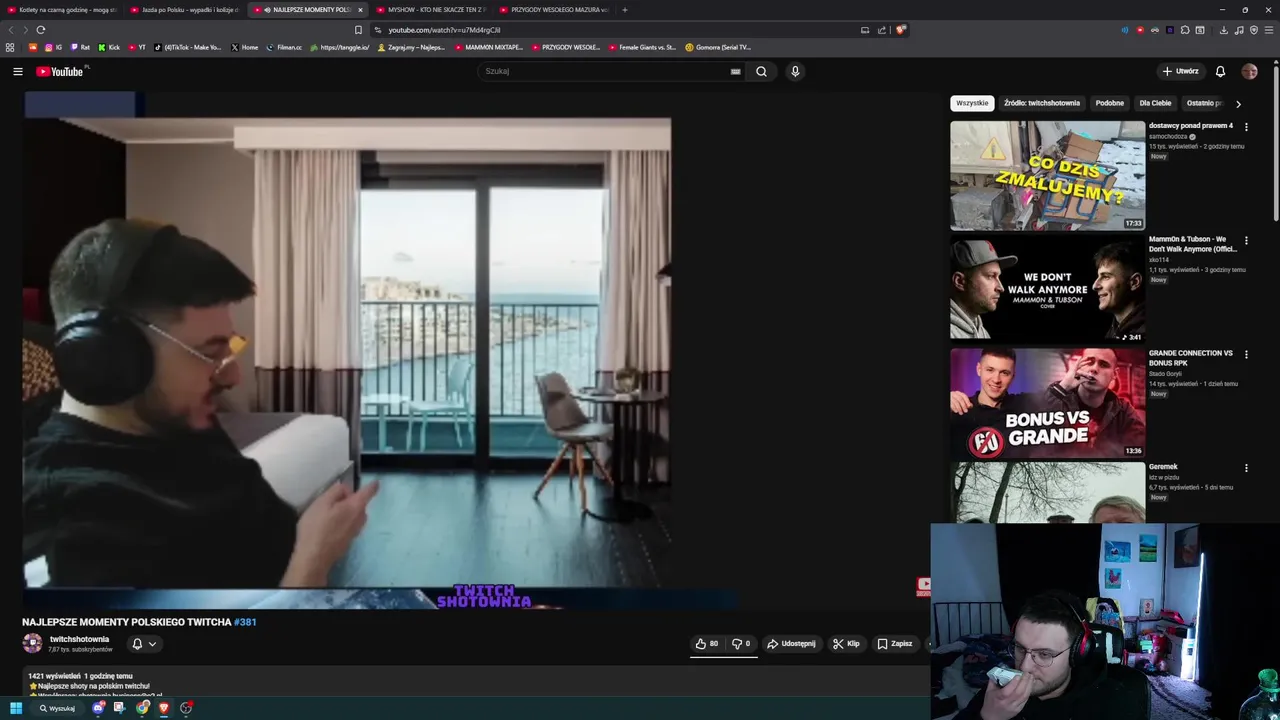Select the Źródło: twitchshotownia chip

(1042, 103)
